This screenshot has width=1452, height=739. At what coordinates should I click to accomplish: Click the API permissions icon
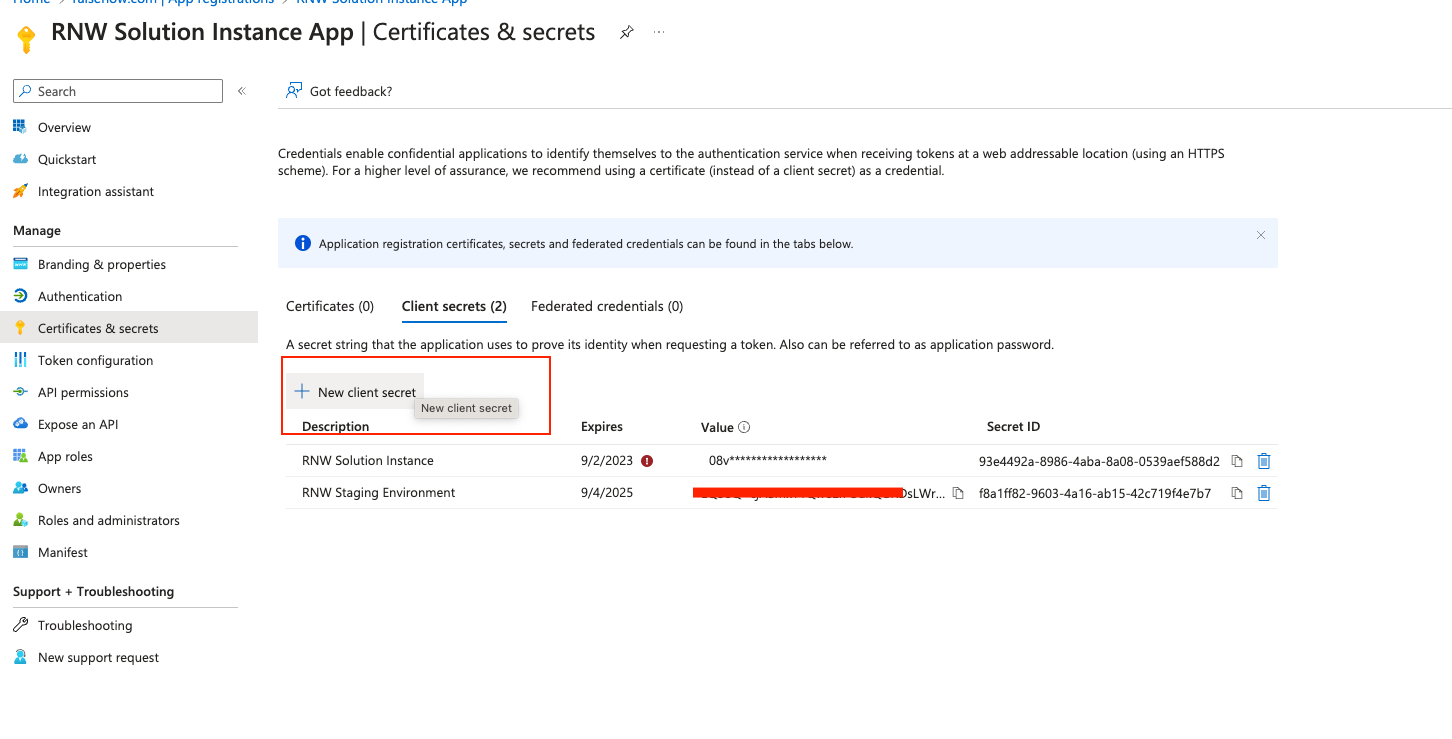pos(19,392)
